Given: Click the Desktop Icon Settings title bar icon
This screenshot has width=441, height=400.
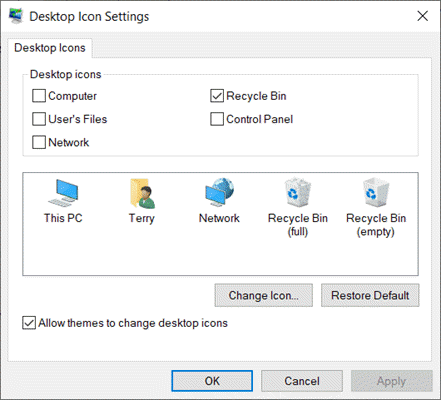Looking at the screenshot, I should (x=16, y=16).
